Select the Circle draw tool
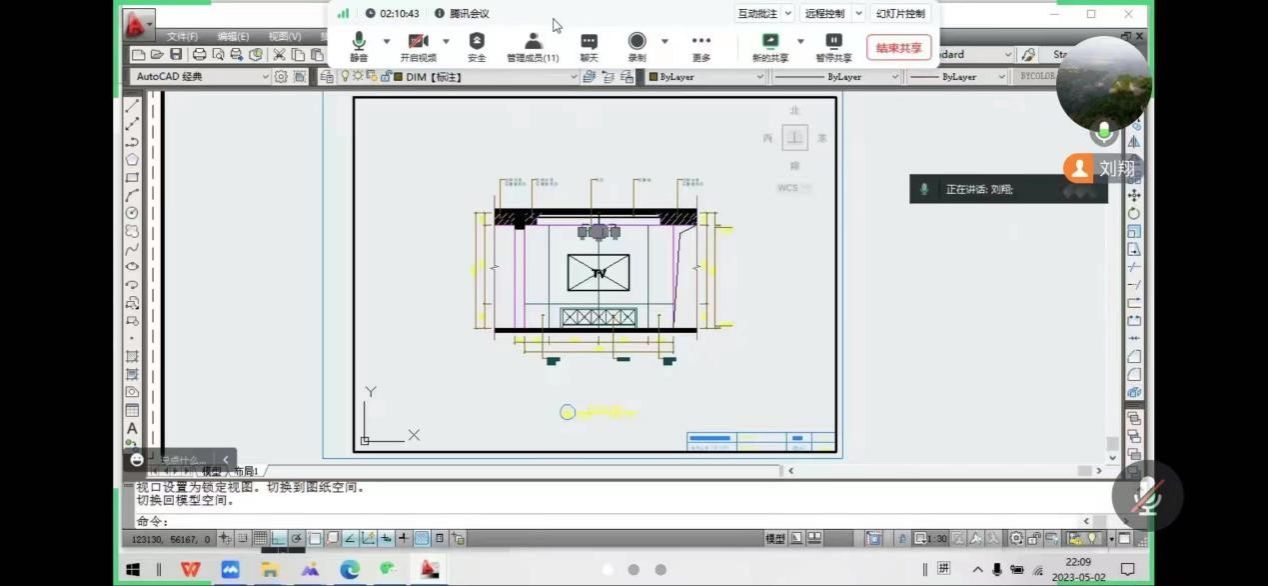1268x586 pixels. (132, 213)
